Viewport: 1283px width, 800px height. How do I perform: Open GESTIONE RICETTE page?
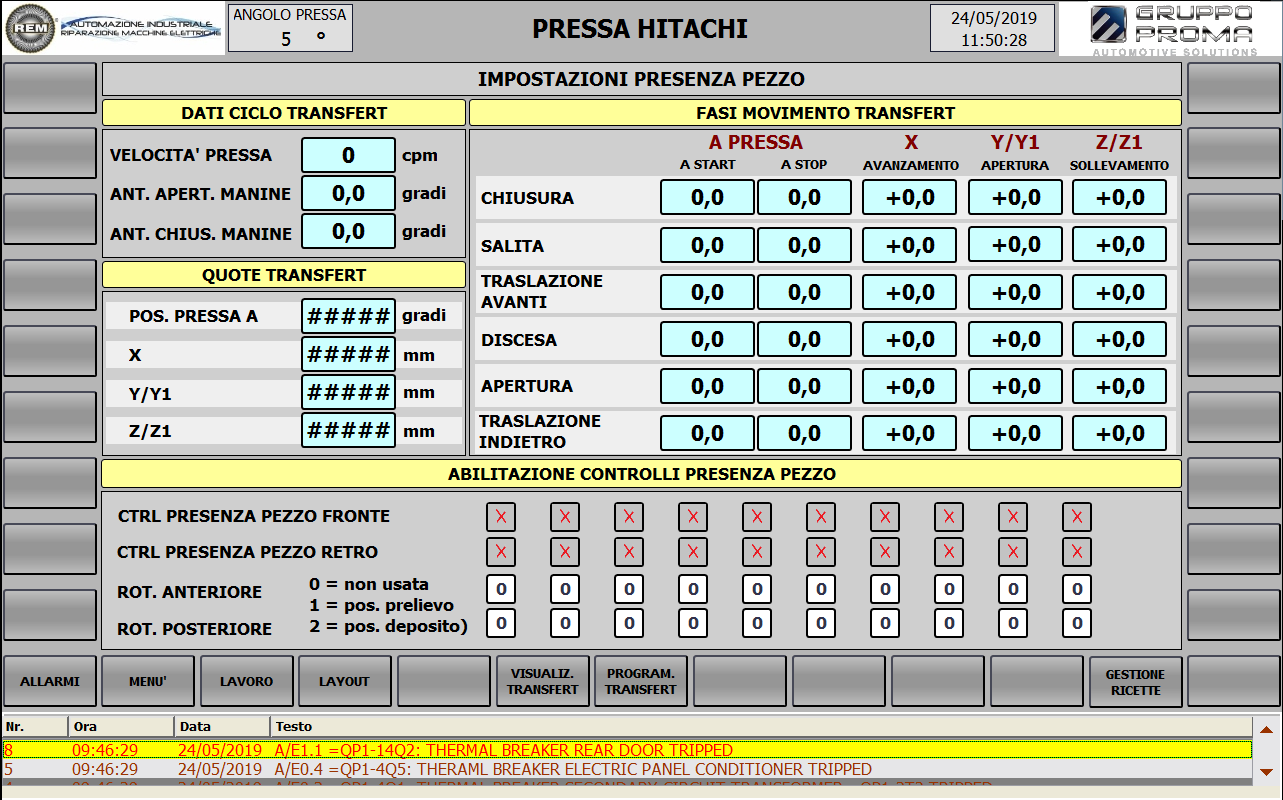[1136, 681]
